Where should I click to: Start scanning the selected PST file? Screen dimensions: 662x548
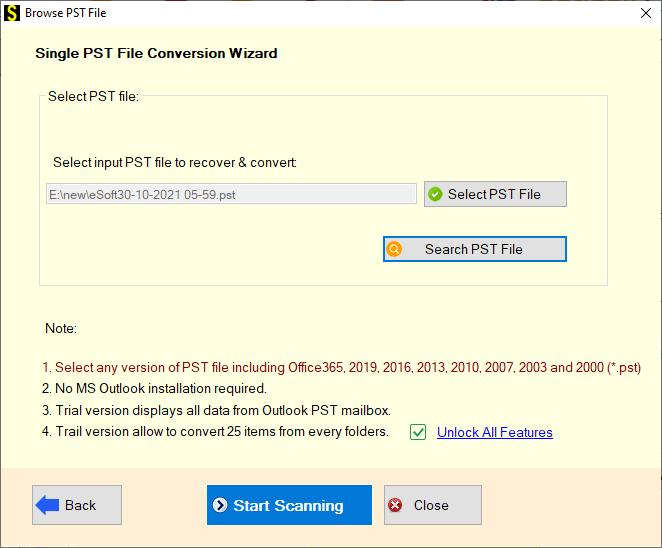(289, 505)
